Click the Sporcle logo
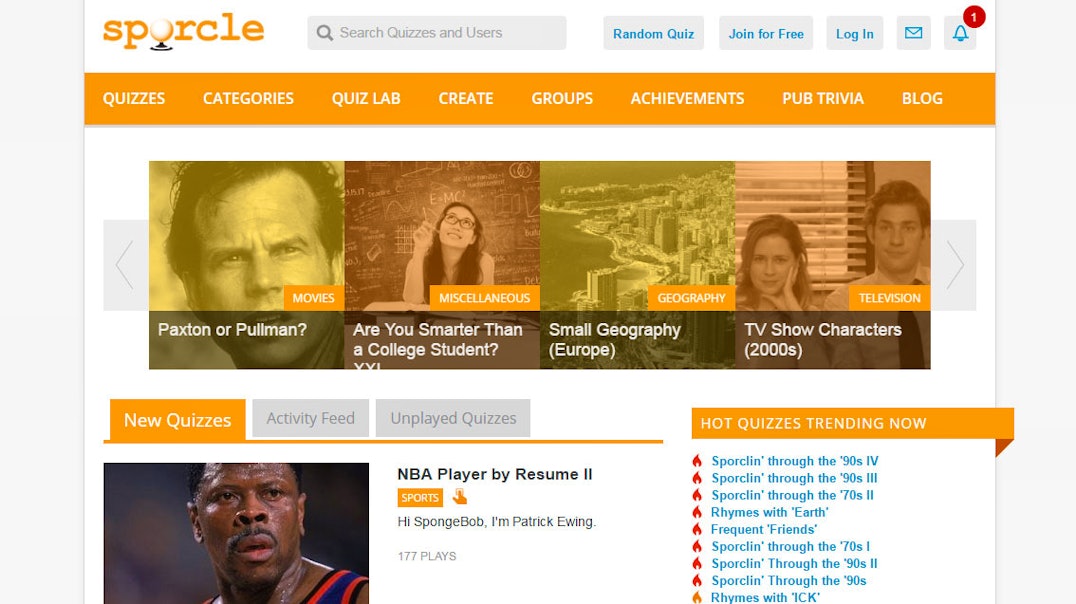The height and width of the screenshot is (604, 1076). point(183,31)
